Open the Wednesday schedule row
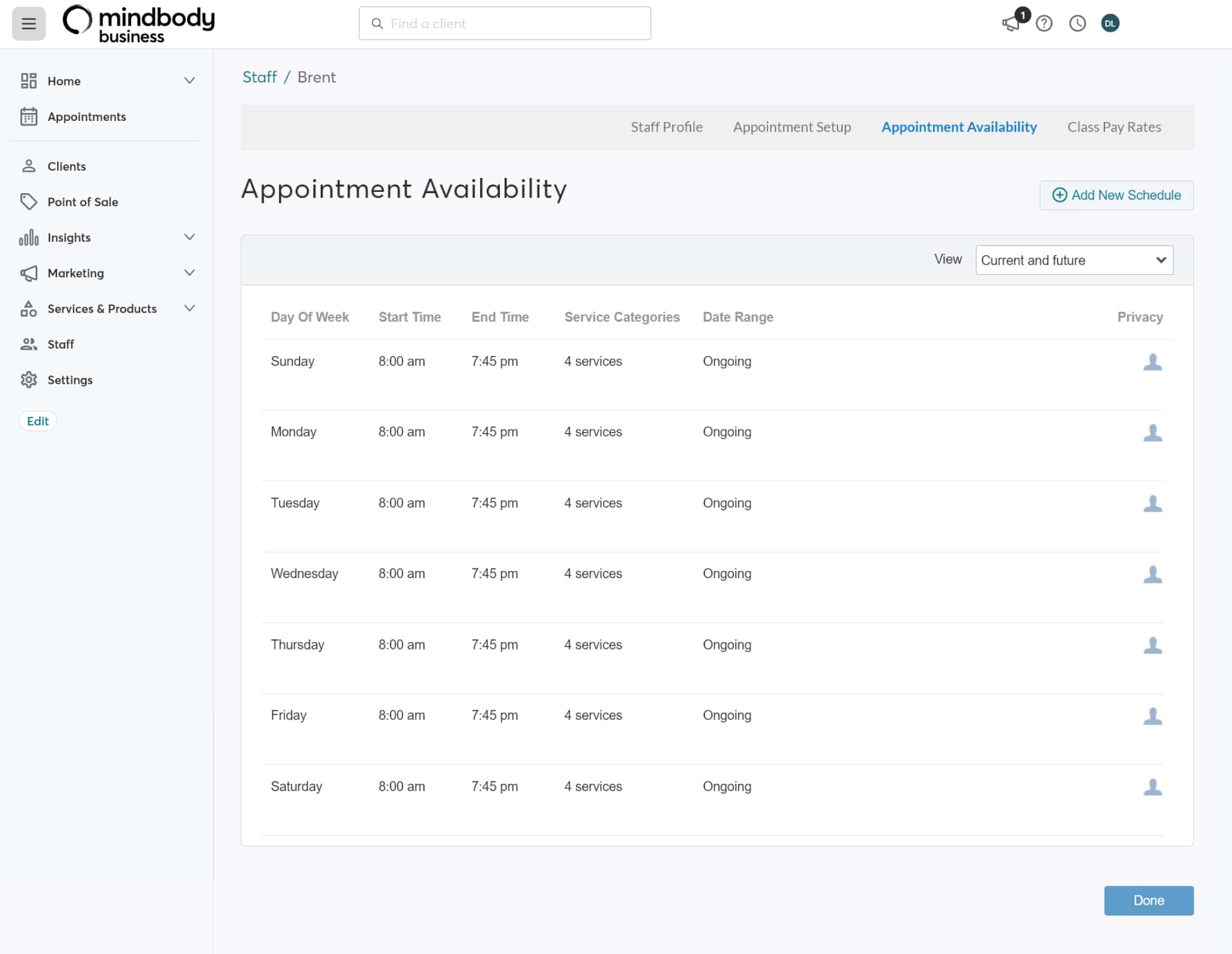Viewport: 1232px width, 954px height. coord(713,587)
